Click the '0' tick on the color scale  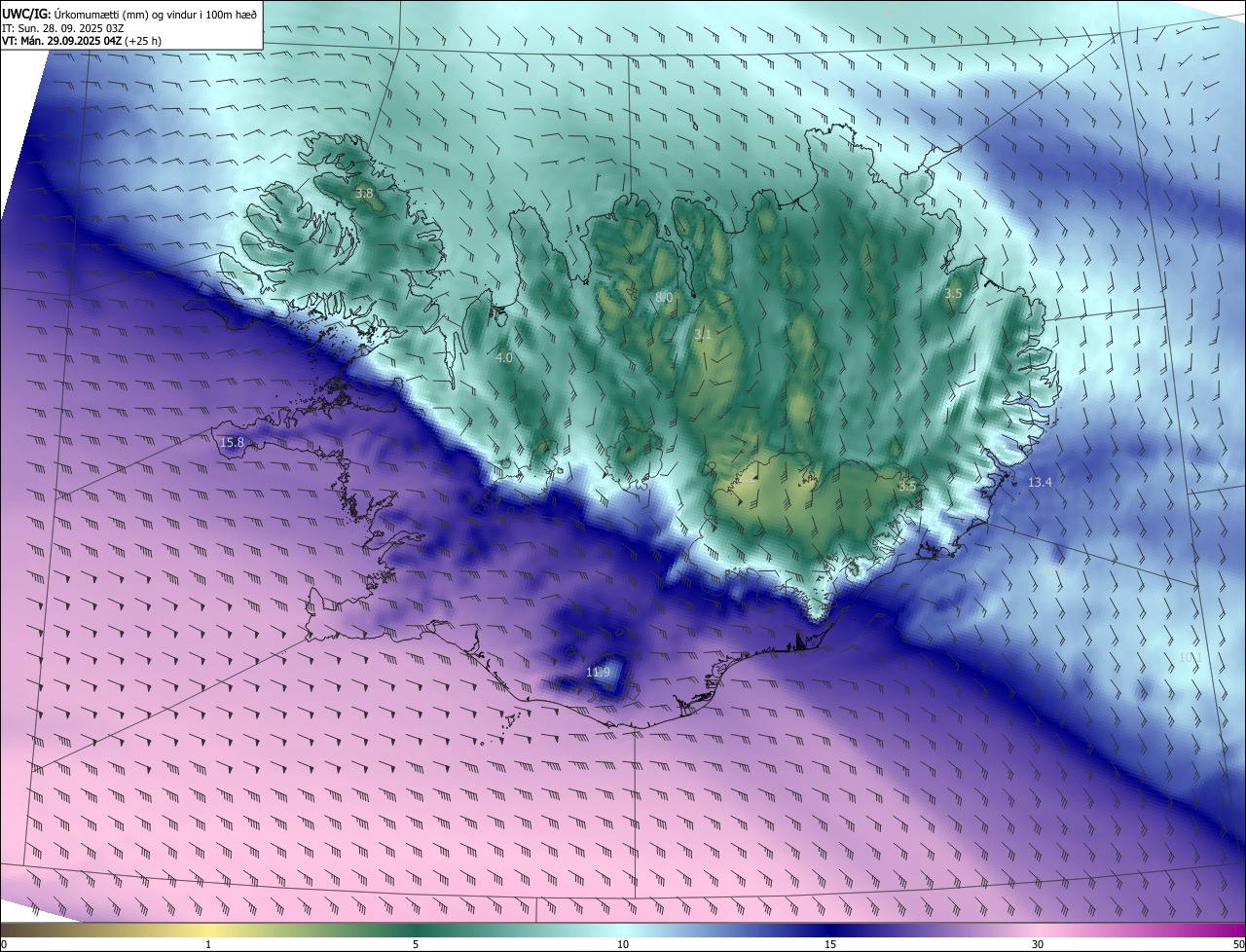pyautogui.click(x=4, y=944)
